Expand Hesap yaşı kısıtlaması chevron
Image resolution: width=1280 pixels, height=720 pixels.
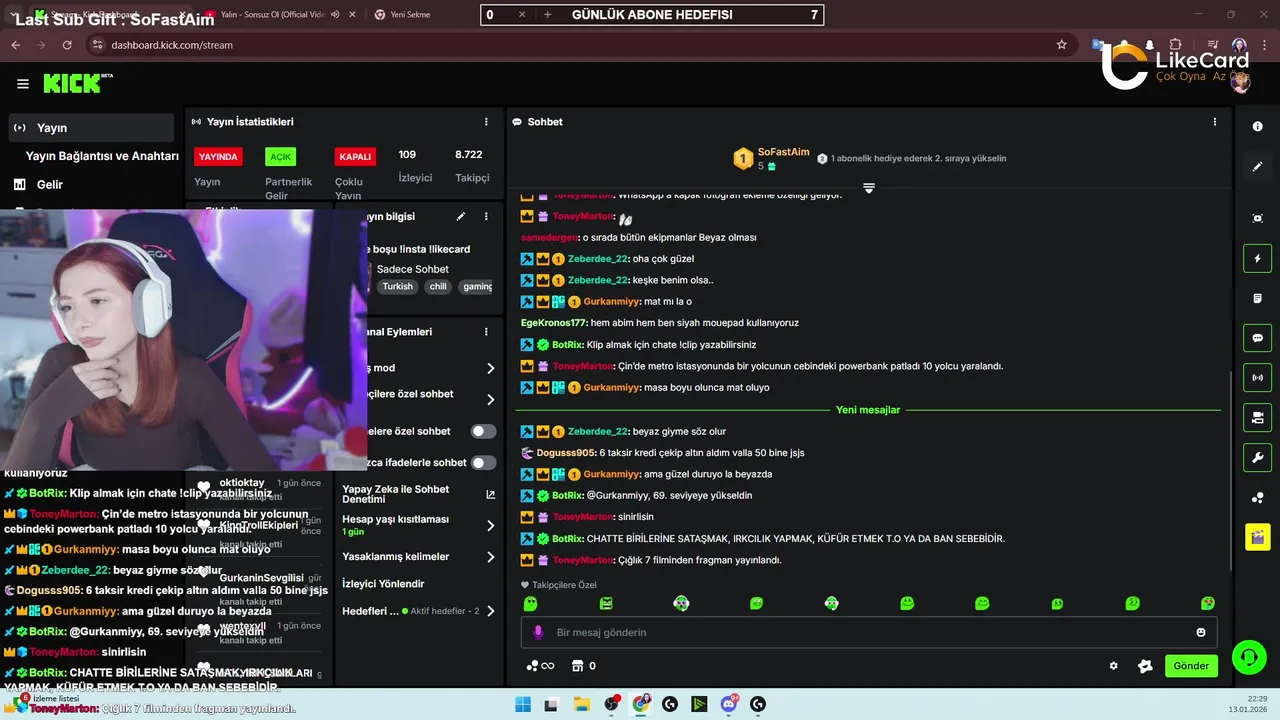point(490,526)
